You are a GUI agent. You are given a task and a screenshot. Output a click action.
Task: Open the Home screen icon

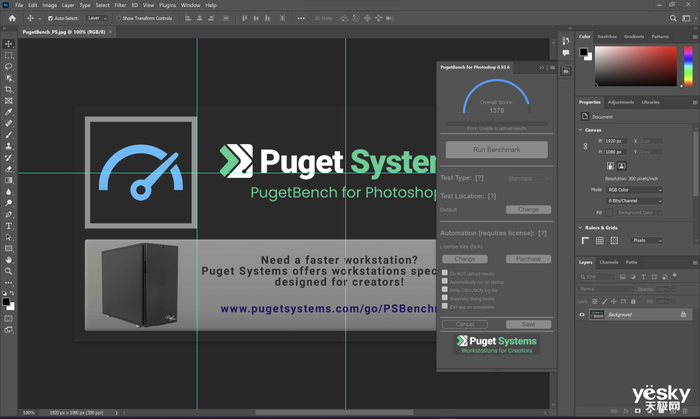(x=12, y=18)
